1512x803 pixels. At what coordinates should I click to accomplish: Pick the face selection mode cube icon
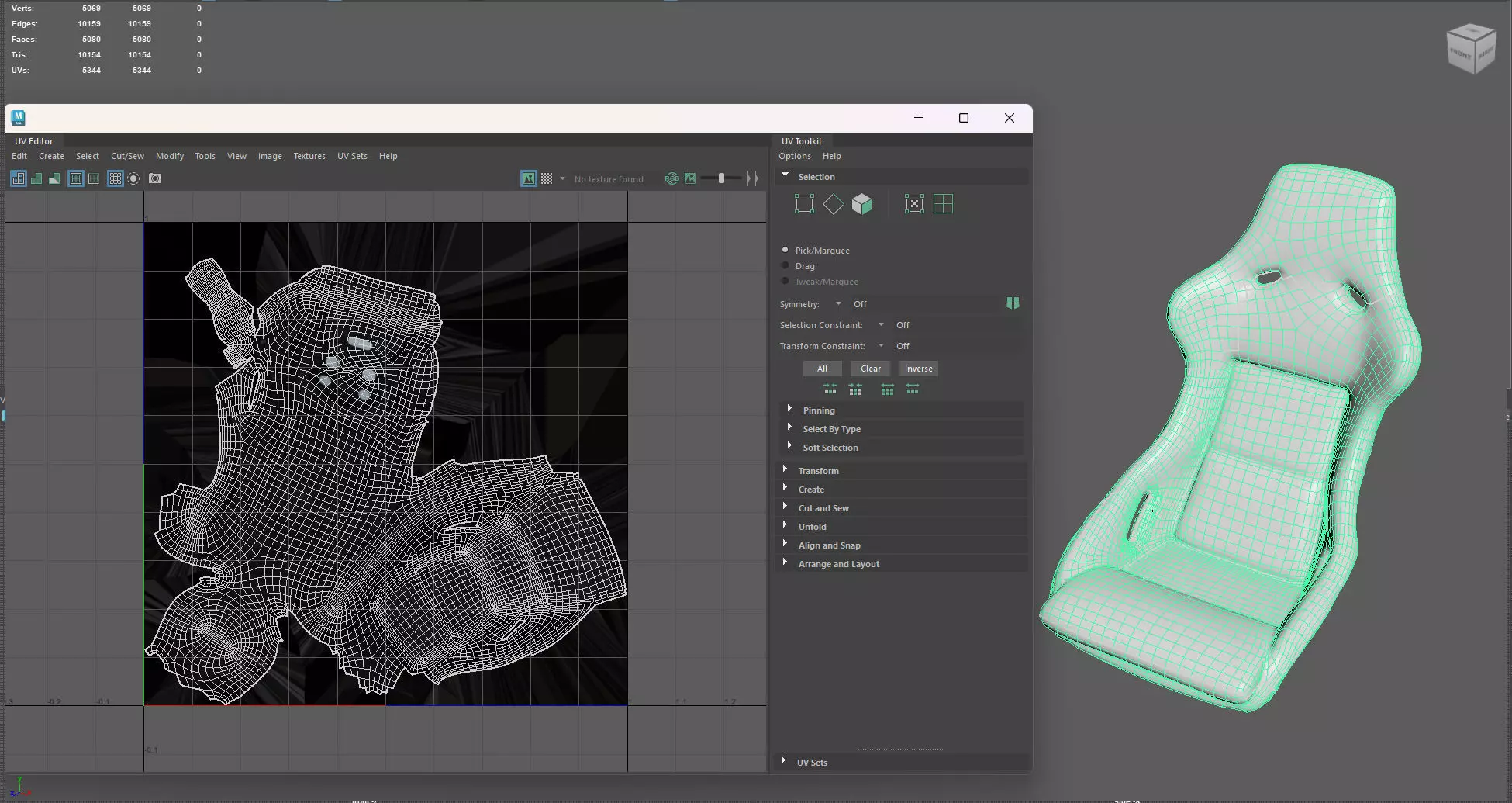click(861, 204)
